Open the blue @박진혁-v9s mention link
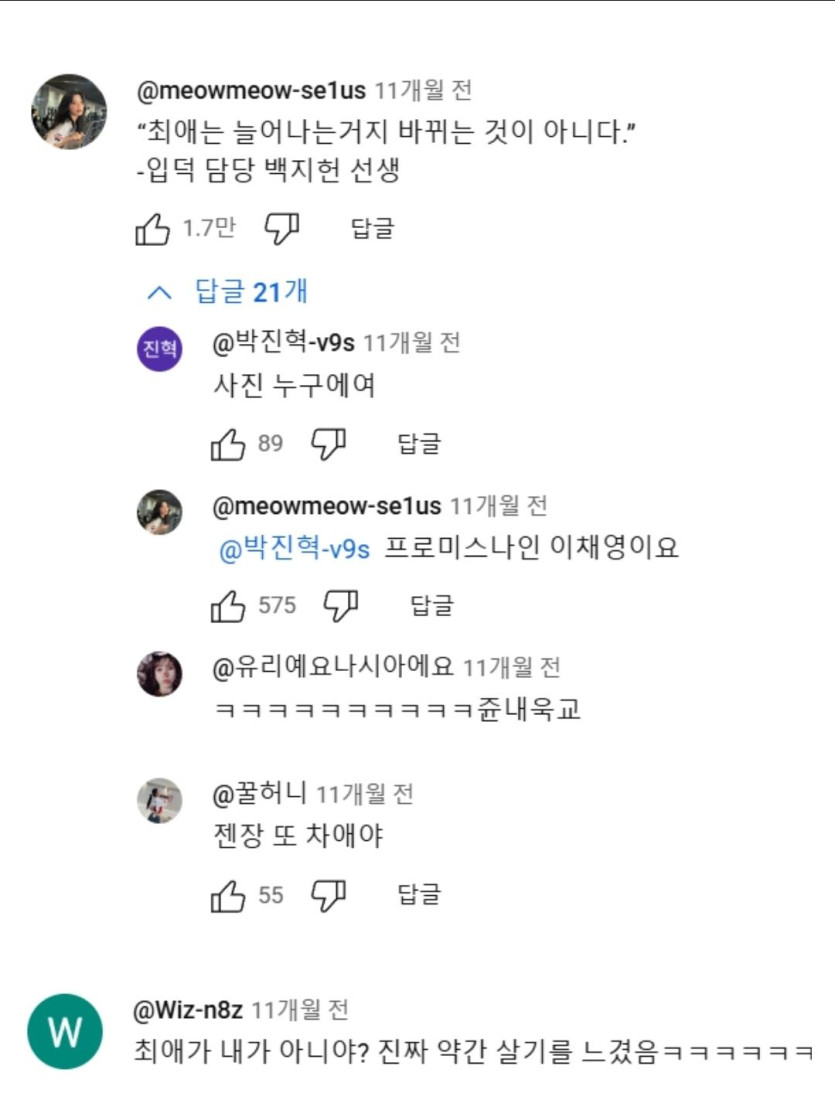 [294, 548]
